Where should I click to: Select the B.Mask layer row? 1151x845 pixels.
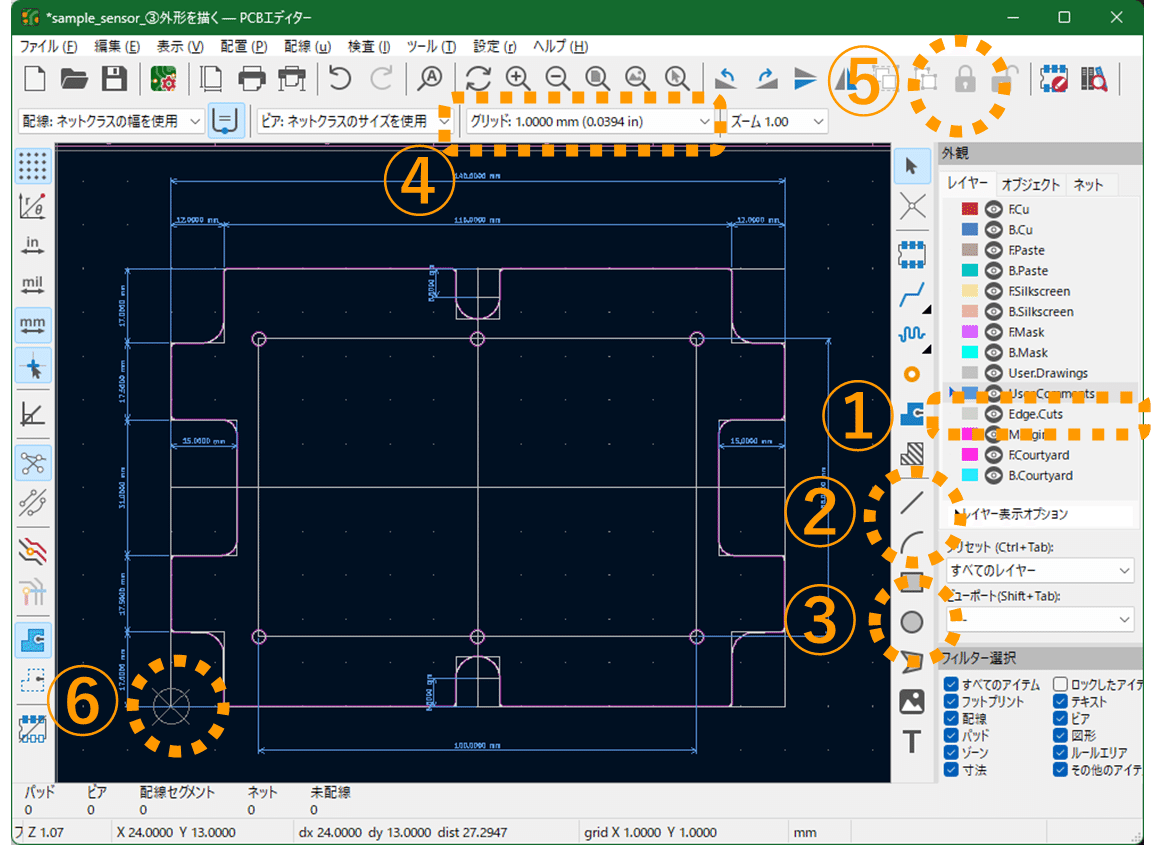(x=1041, y=352)
